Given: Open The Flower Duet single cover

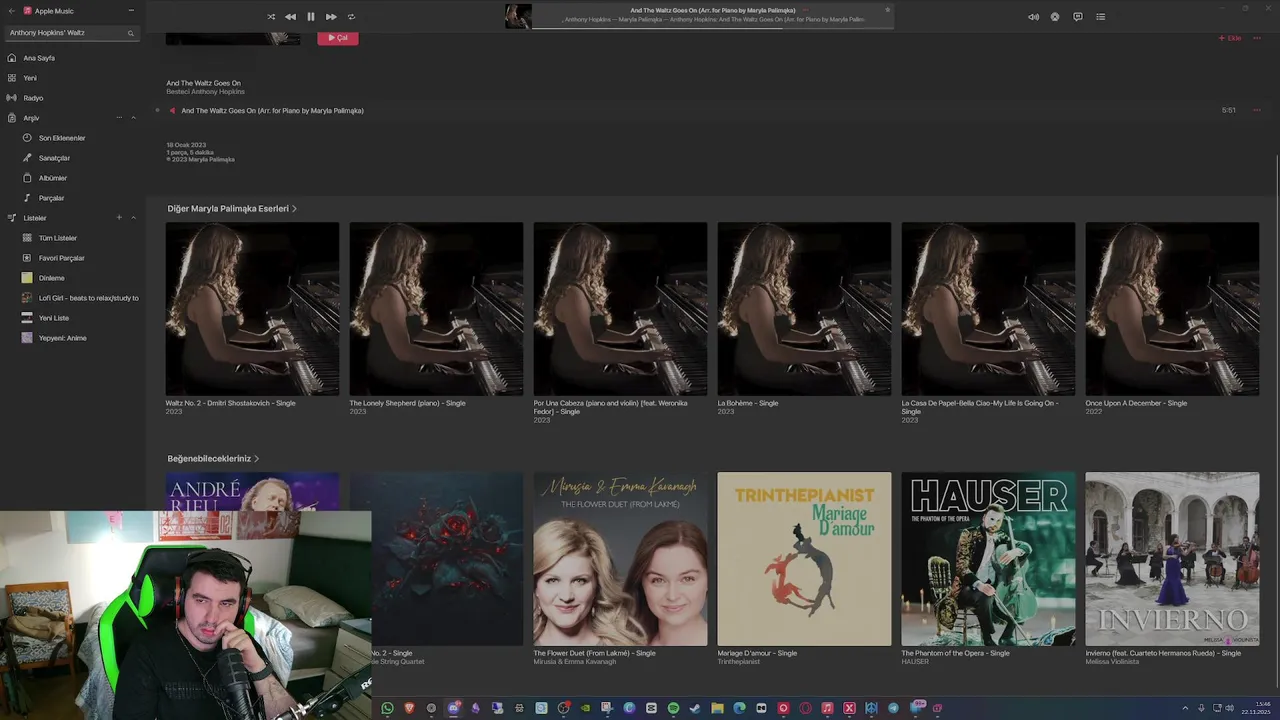Looking at the screenshot, I should pyautogui.click(x=620, y=559).
